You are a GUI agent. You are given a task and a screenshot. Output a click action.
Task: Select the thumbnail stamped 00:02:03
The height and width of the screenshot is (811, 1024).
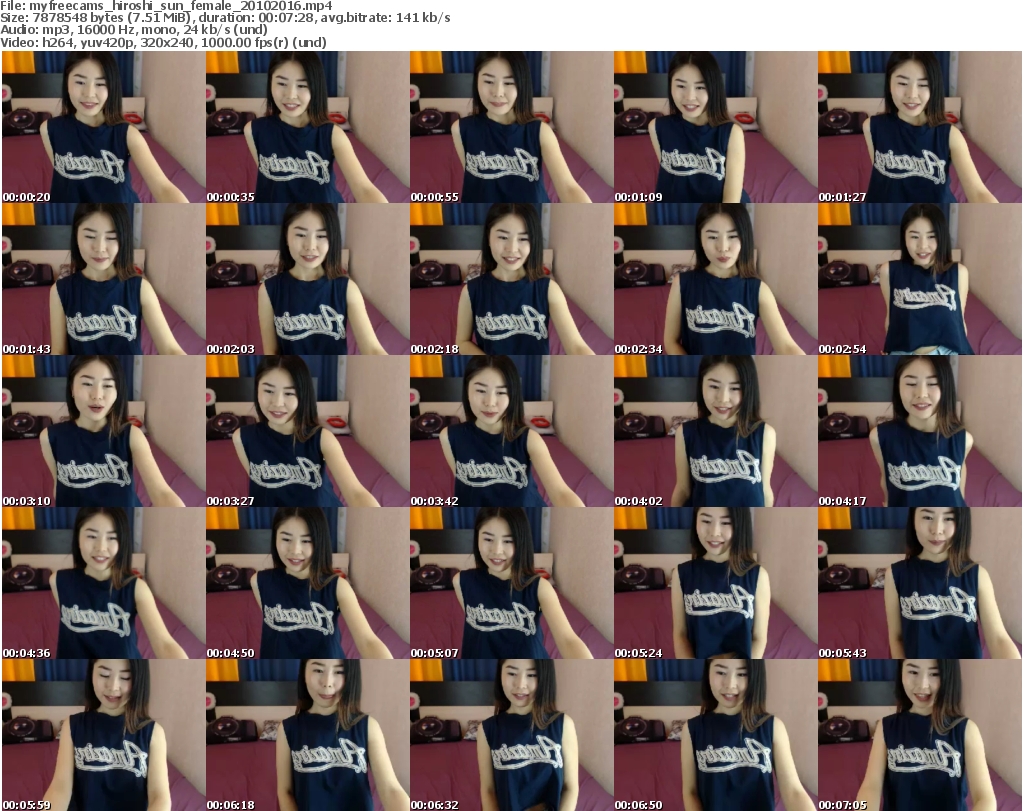click(308, 279)
